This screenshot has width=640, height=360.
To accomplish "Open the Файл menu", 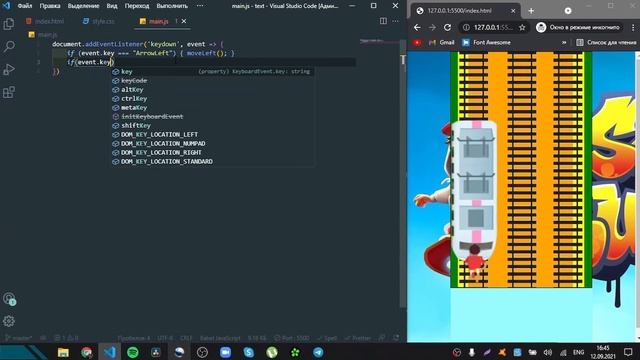I will pos(25,6).
